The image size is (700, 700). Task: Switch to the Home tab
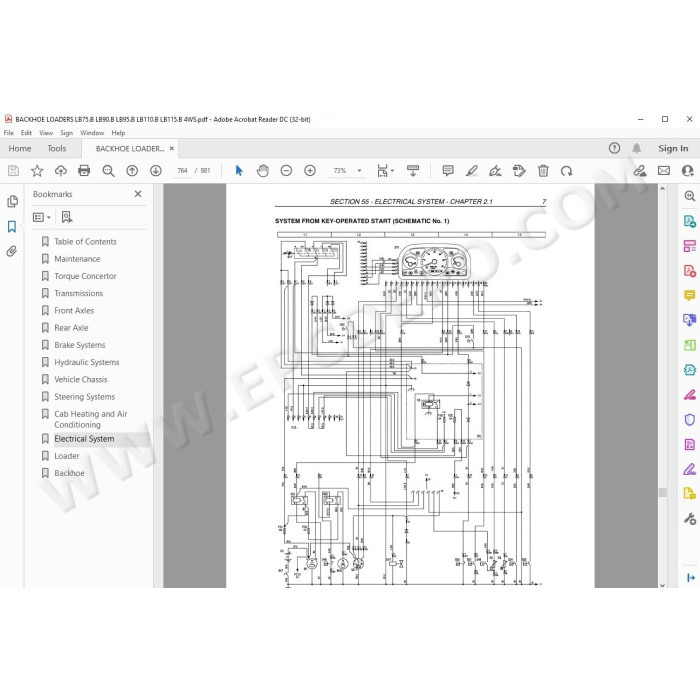pos(20,148)
